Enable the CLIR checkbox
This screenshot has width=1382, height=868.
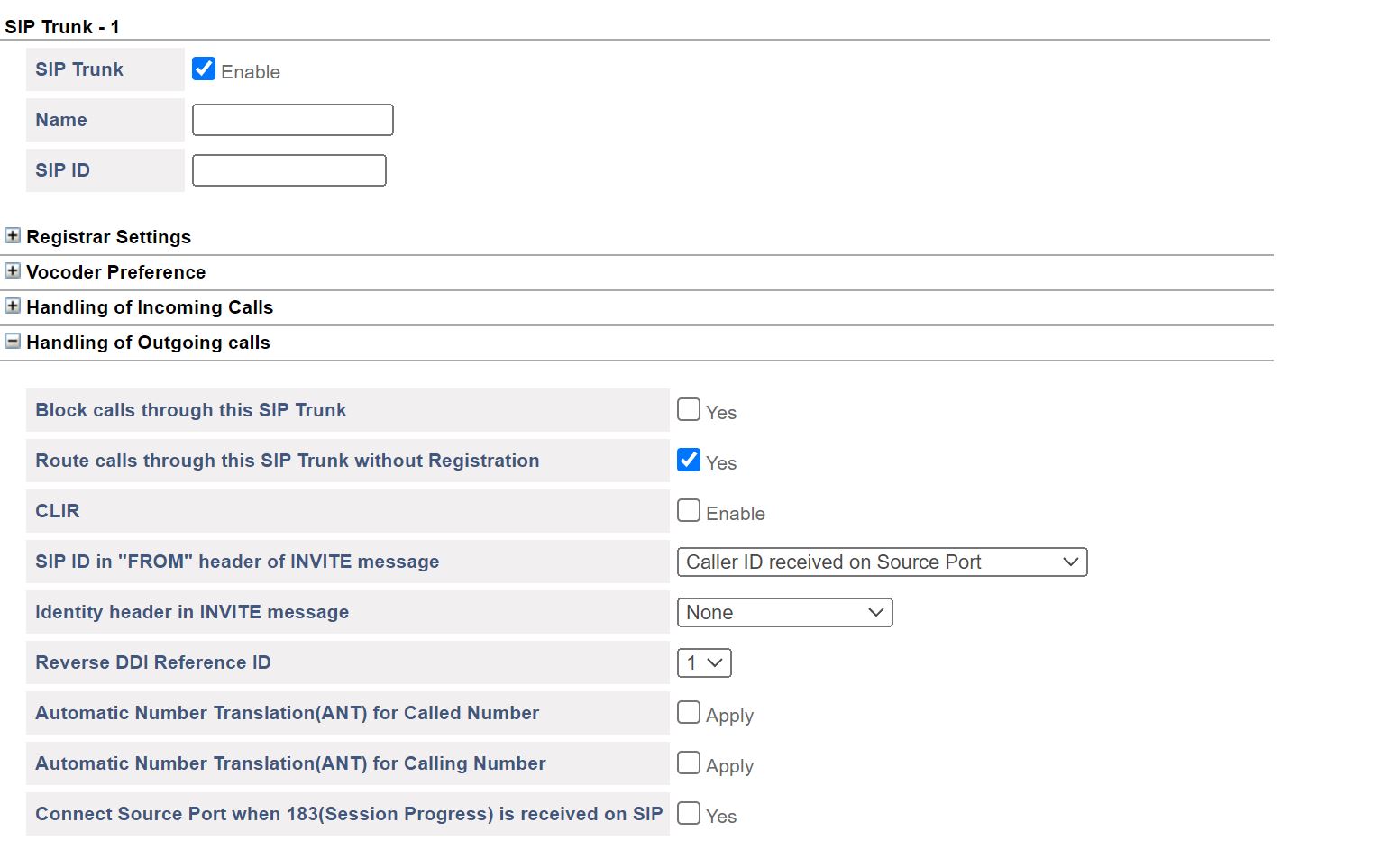[689, 511]
